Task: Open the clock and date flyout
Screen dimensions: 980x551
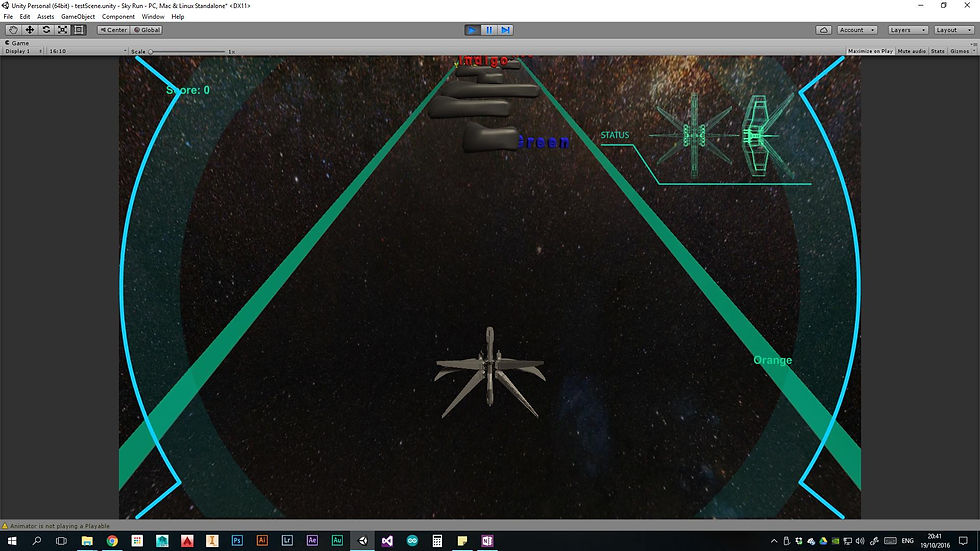Action: click(935, 541)
